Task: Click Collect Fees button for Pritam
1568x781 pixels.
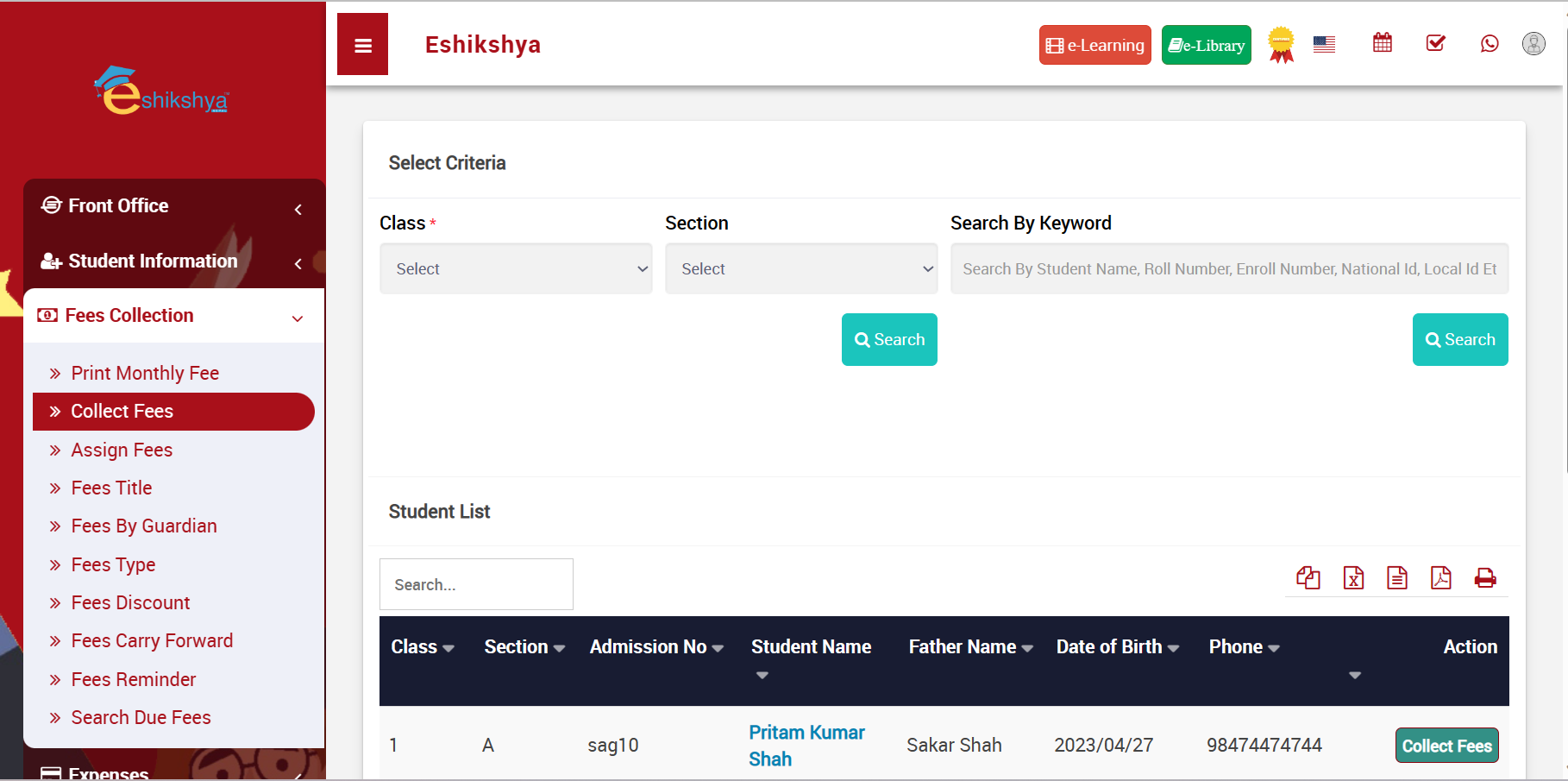Action: click(x=1446, y=746)
